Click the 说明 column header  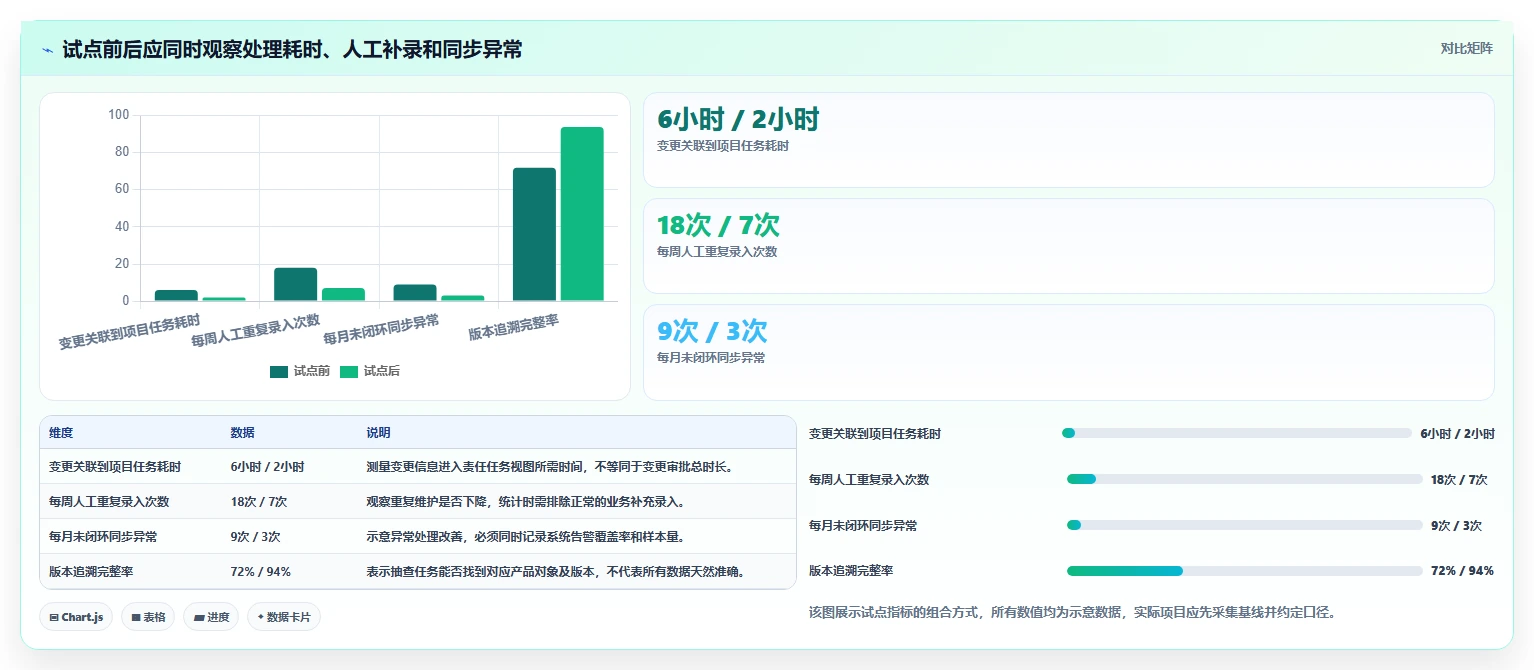[378, 433]
